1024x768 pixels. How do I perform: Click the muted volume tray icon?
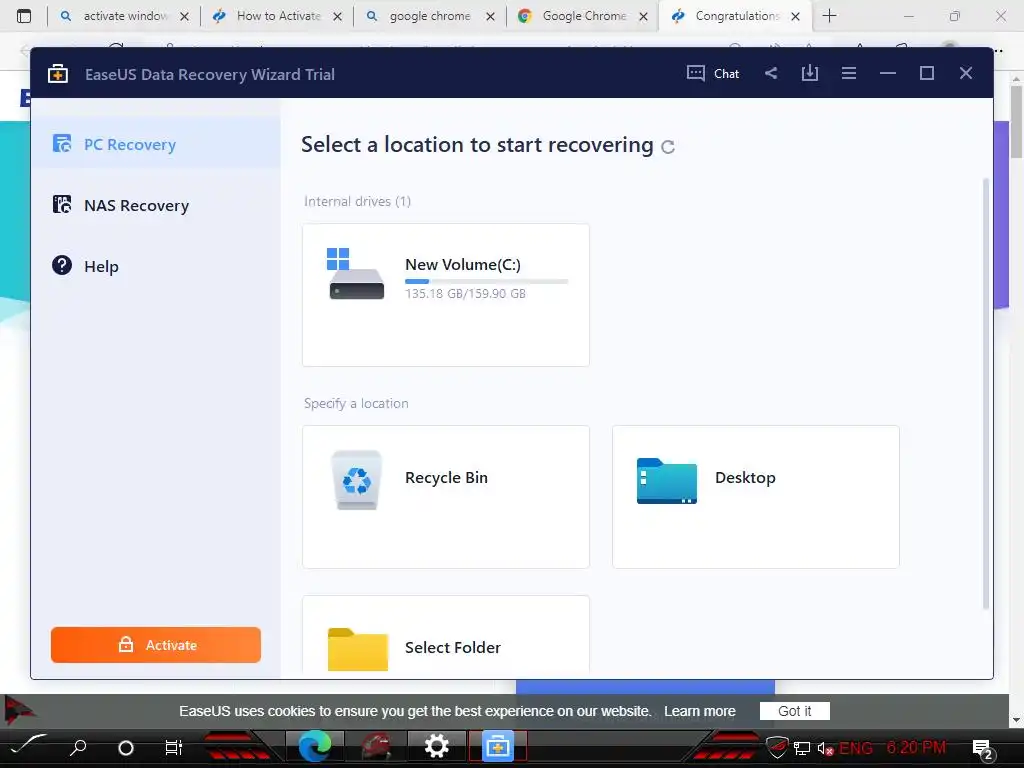tap(825, 748)
